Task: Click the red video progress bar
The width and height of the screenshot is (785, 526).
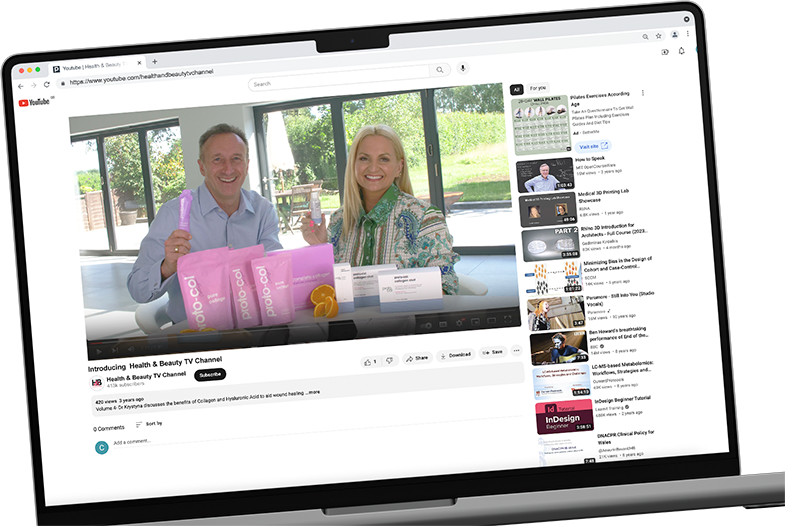Action: coord(97,343)
